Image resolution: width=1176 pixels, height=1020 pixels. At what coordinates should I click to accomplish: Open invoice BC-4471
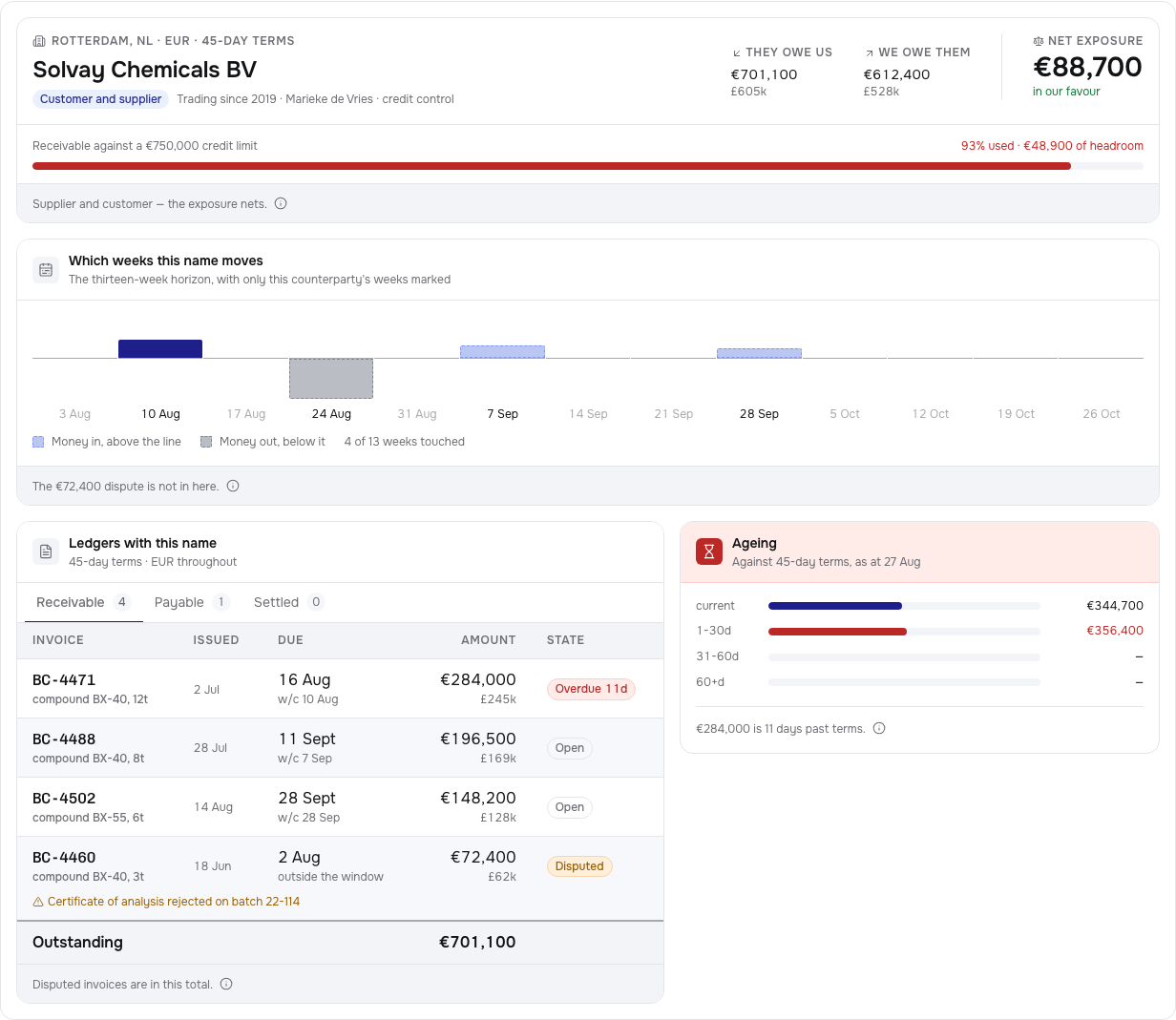point(64,680)
